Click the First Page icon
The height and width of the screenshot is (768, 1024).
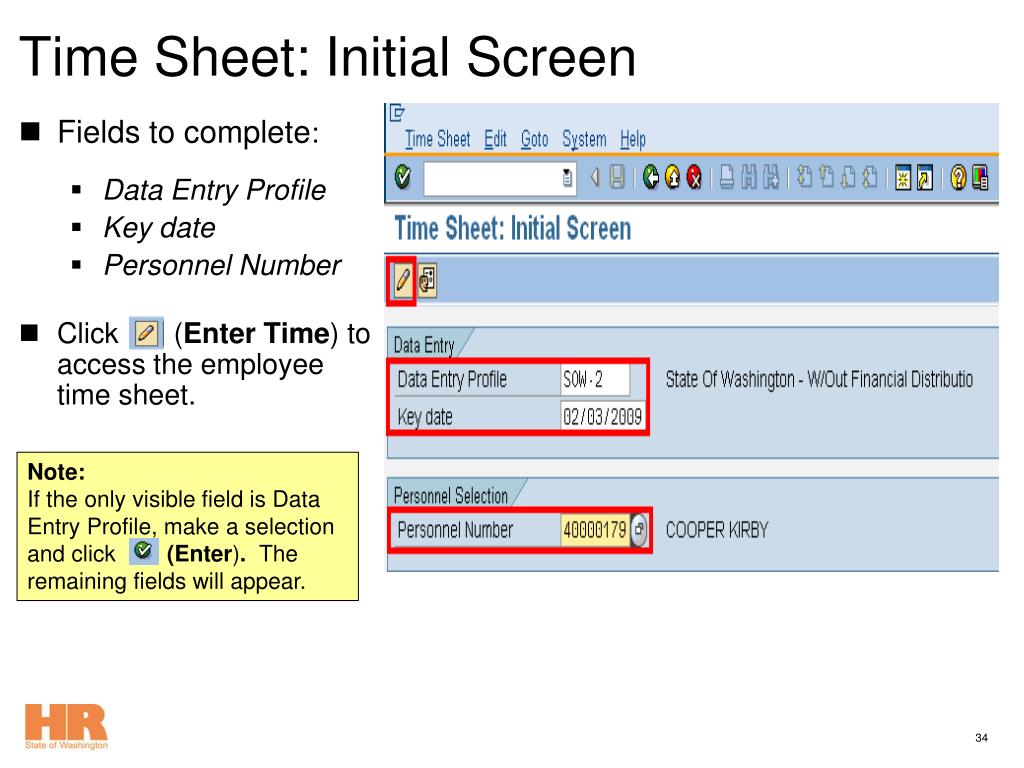click(805, 178)
